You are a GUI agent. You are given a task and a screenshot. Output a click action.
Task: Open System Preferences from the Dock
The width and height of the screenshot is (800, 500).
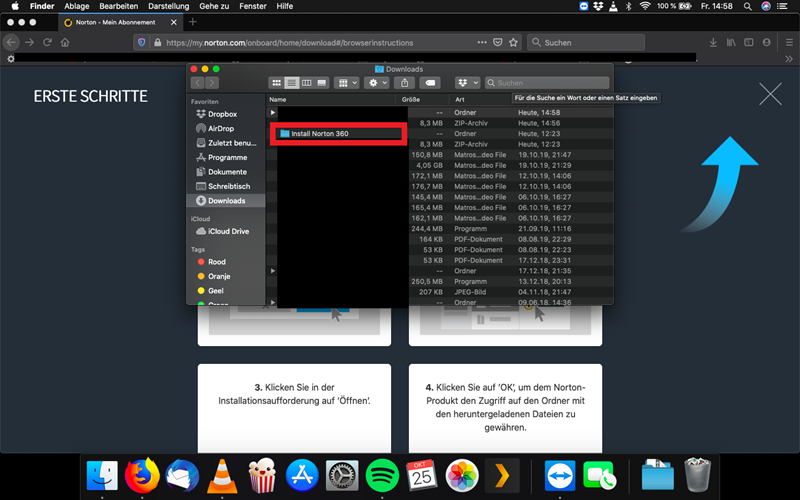click(x=342, y=476)
